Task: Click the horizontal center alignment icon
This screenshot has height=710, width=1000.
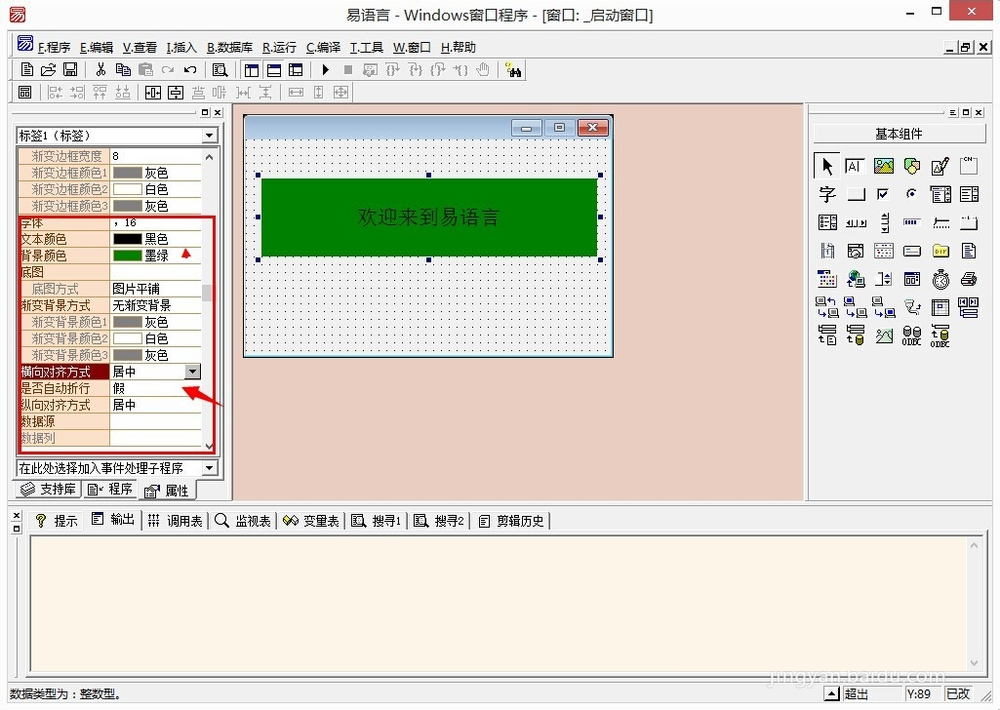Action: (x=153, y=92)
